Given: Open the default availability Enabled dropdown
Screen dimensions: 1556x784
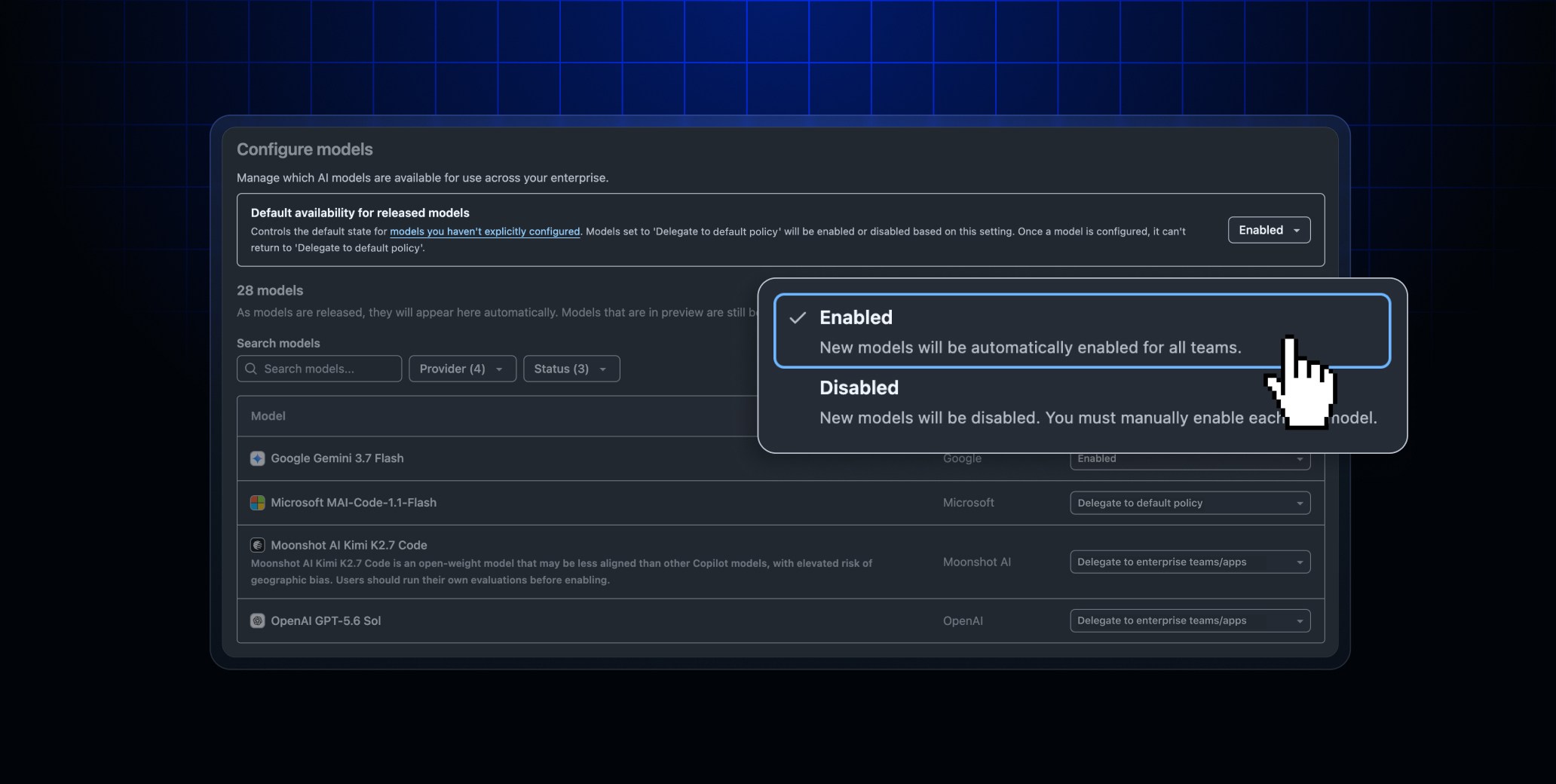Looking at the screenshot, I should 1269,230.
